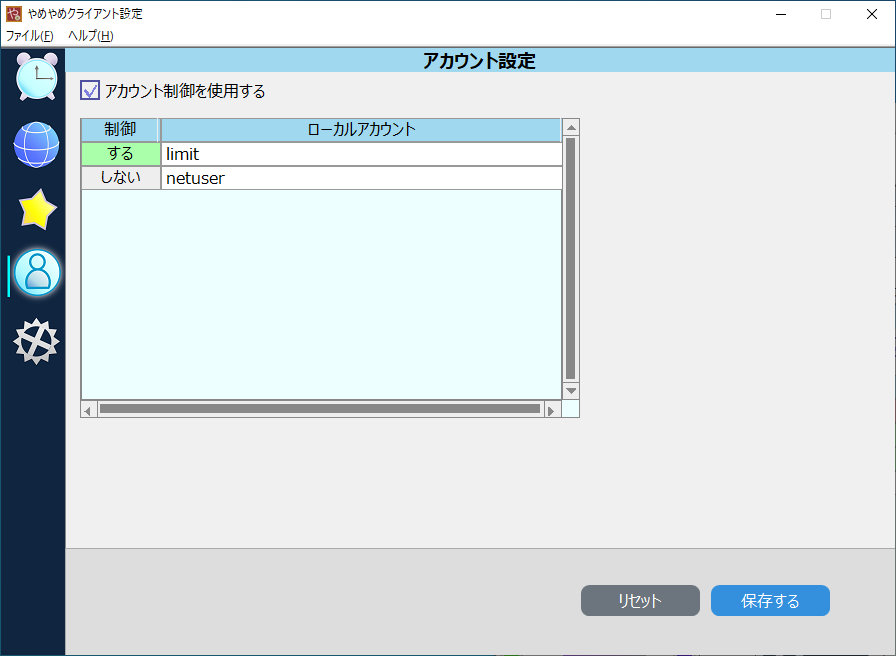Click the vertical scrollbar thumb
896x656 pixels.
click(570, 258)
